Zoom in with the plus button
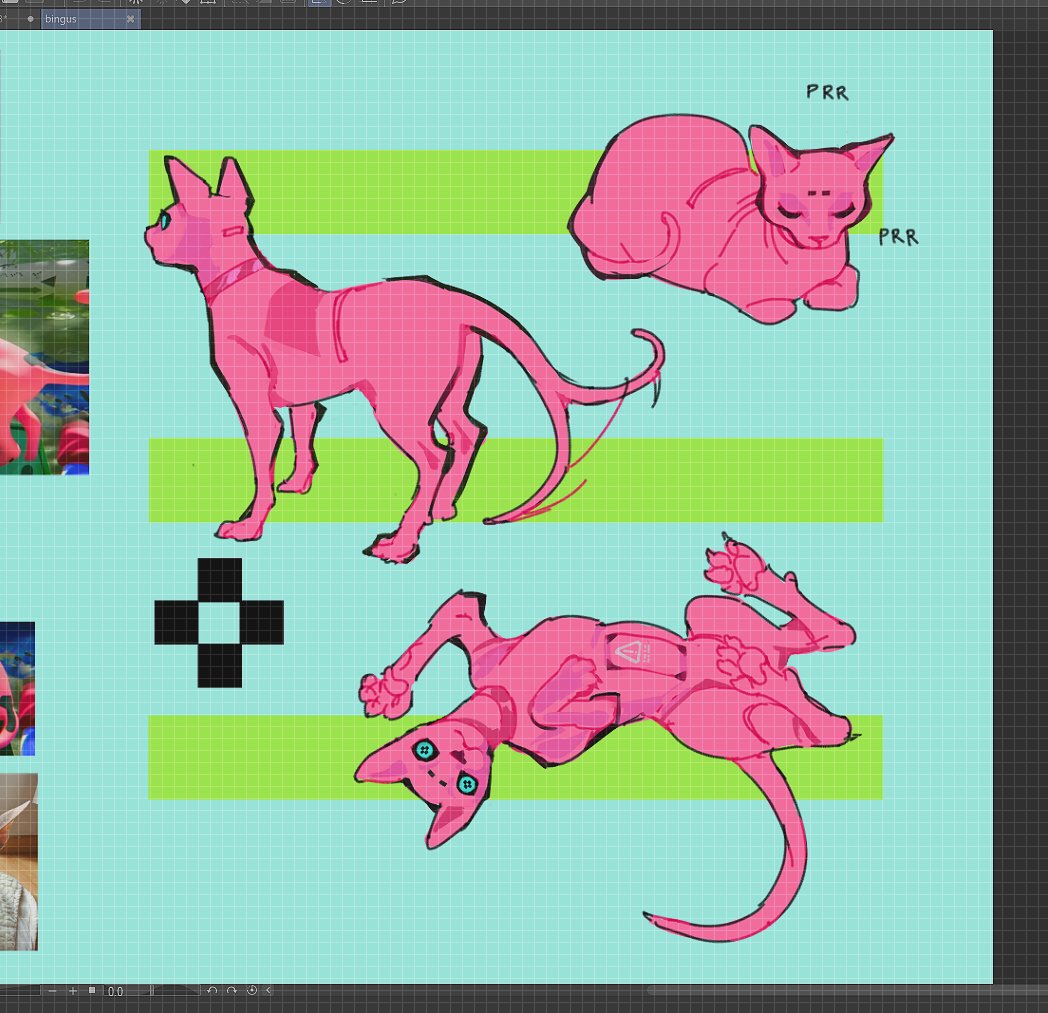Image resolution: width=1048 pixels, height=1013 pixels. pyautogui.click(x=73, y=991)
